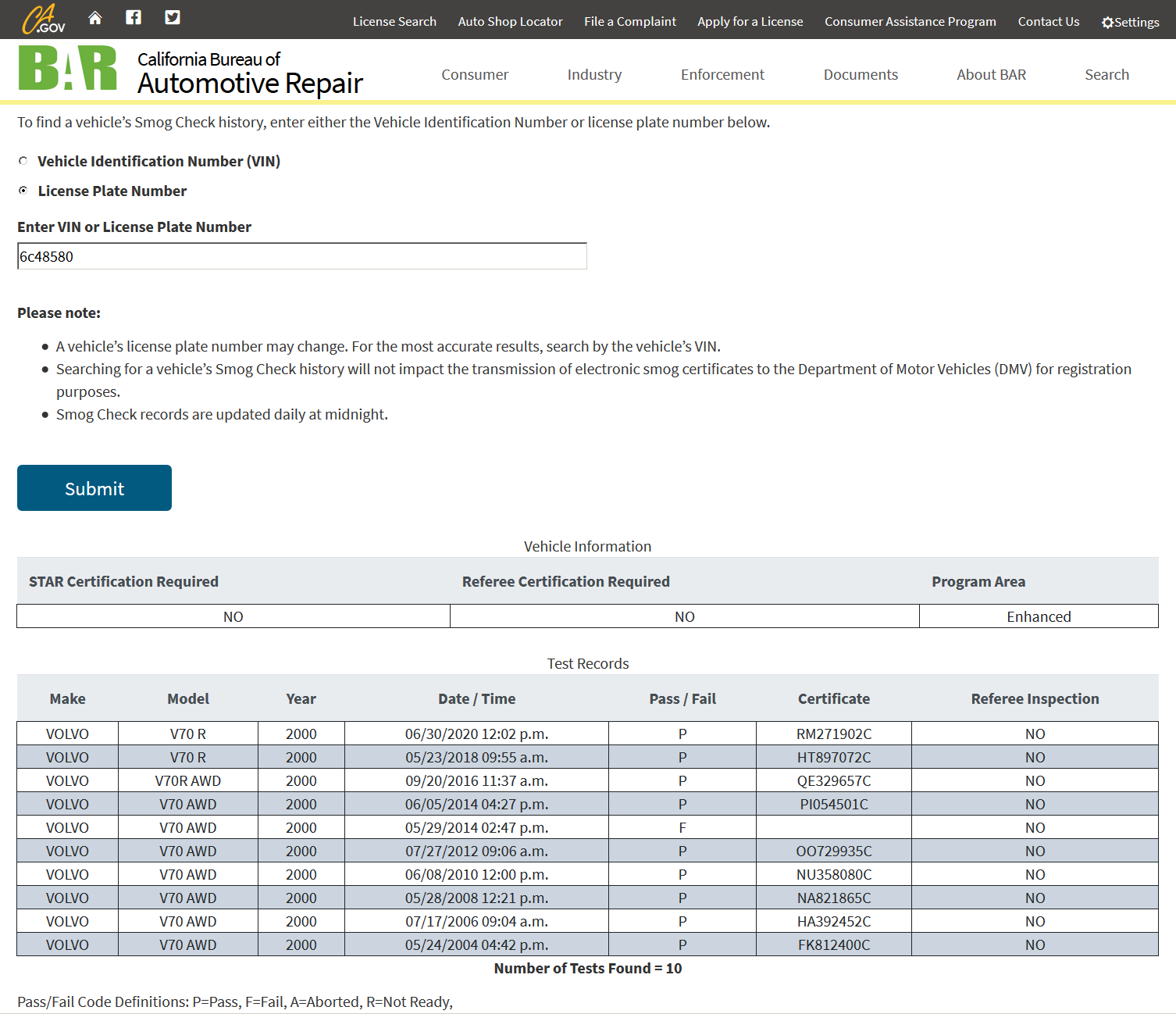The image size is (1176, 1014).
Task: Expand the Consumer navigation menu
Action: pyautogui.click(x=474, y=75)
